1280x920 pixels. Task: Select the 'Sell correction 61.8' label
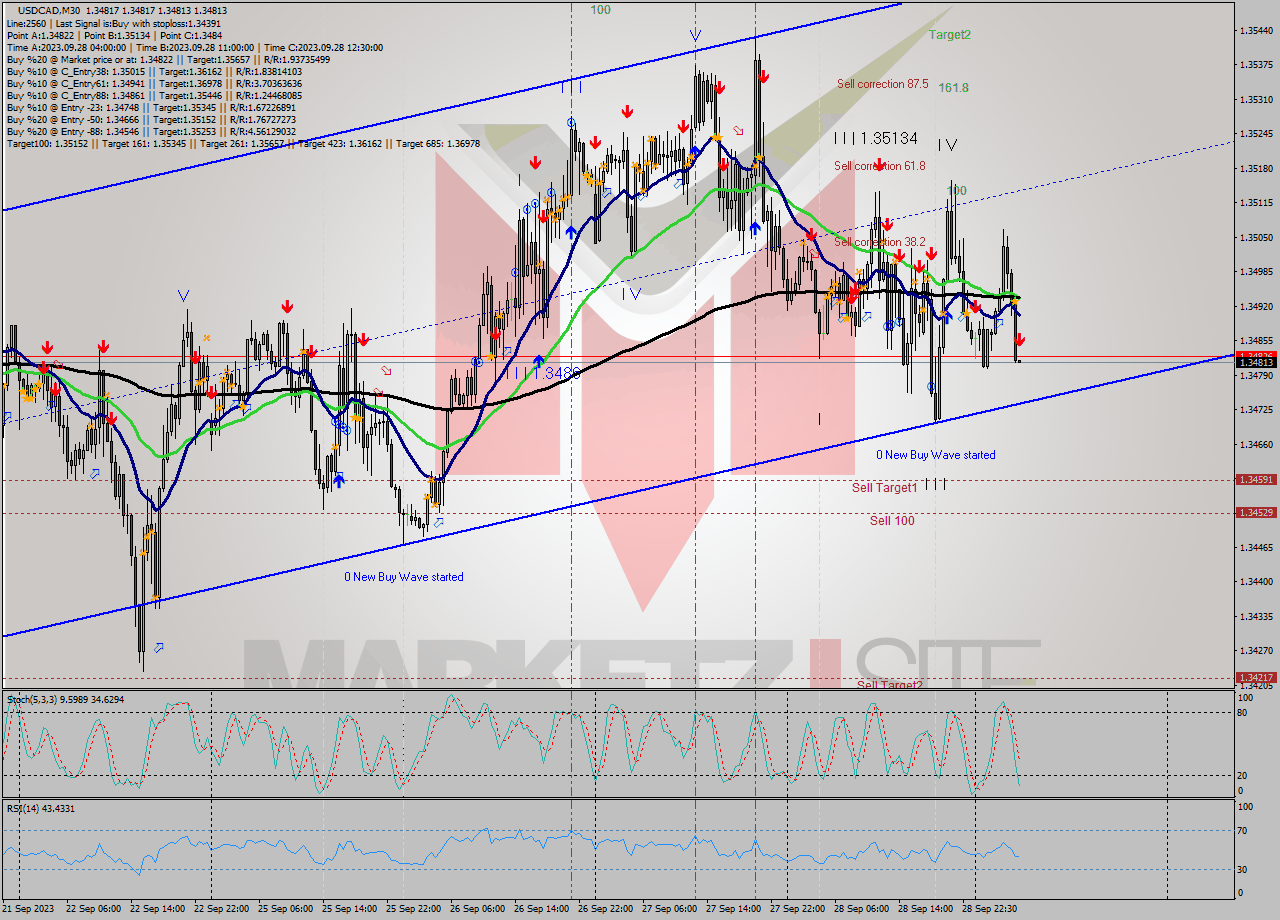point(880,166)
